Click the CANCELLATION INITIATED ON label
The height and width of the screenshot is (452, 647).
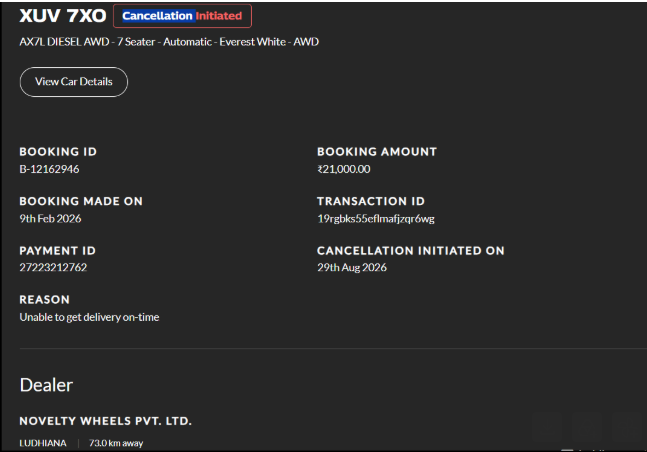(411, 251)
